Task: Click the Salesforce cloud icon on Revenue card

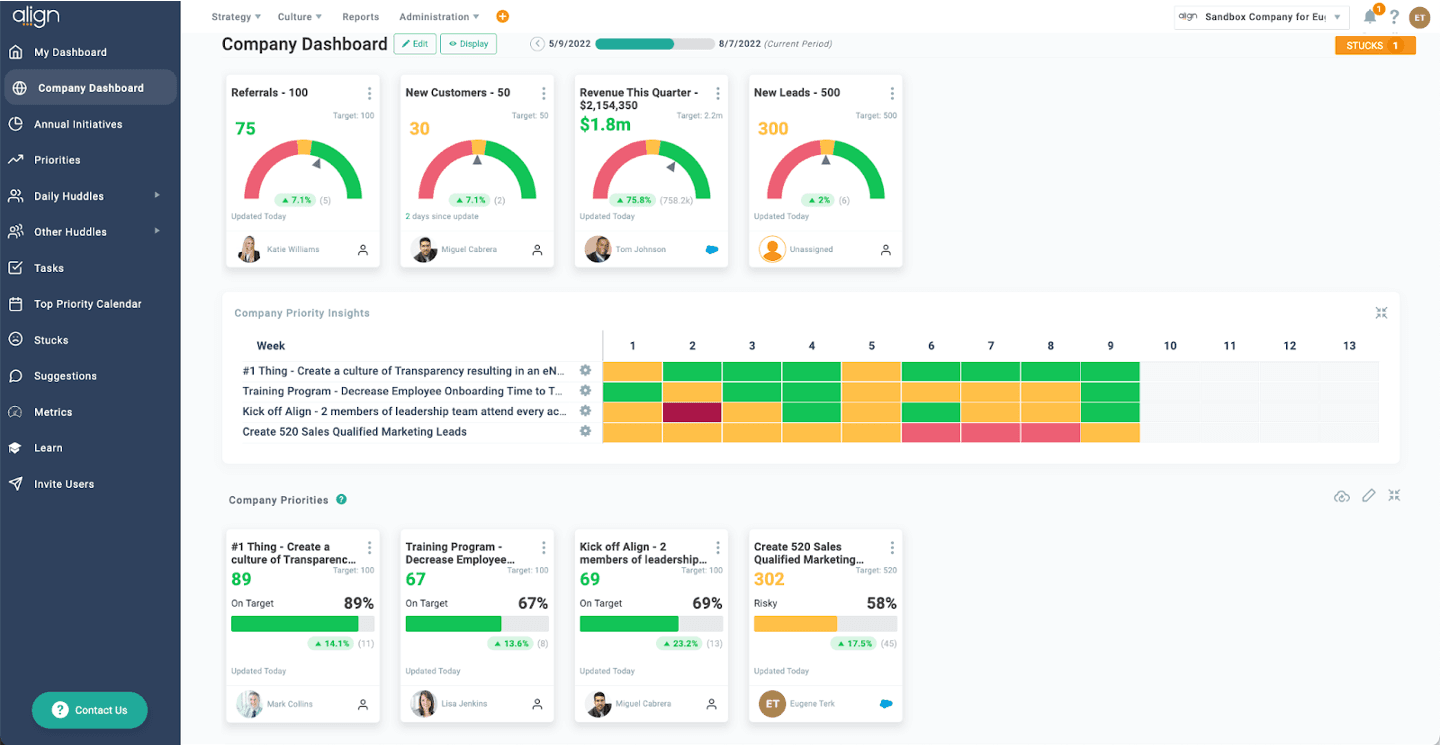Action: 712,250
